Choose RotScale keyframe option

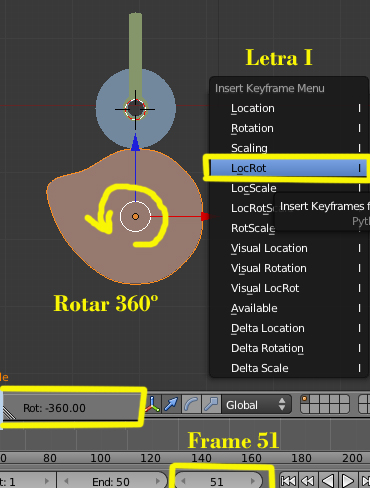(x=253, y=228)
